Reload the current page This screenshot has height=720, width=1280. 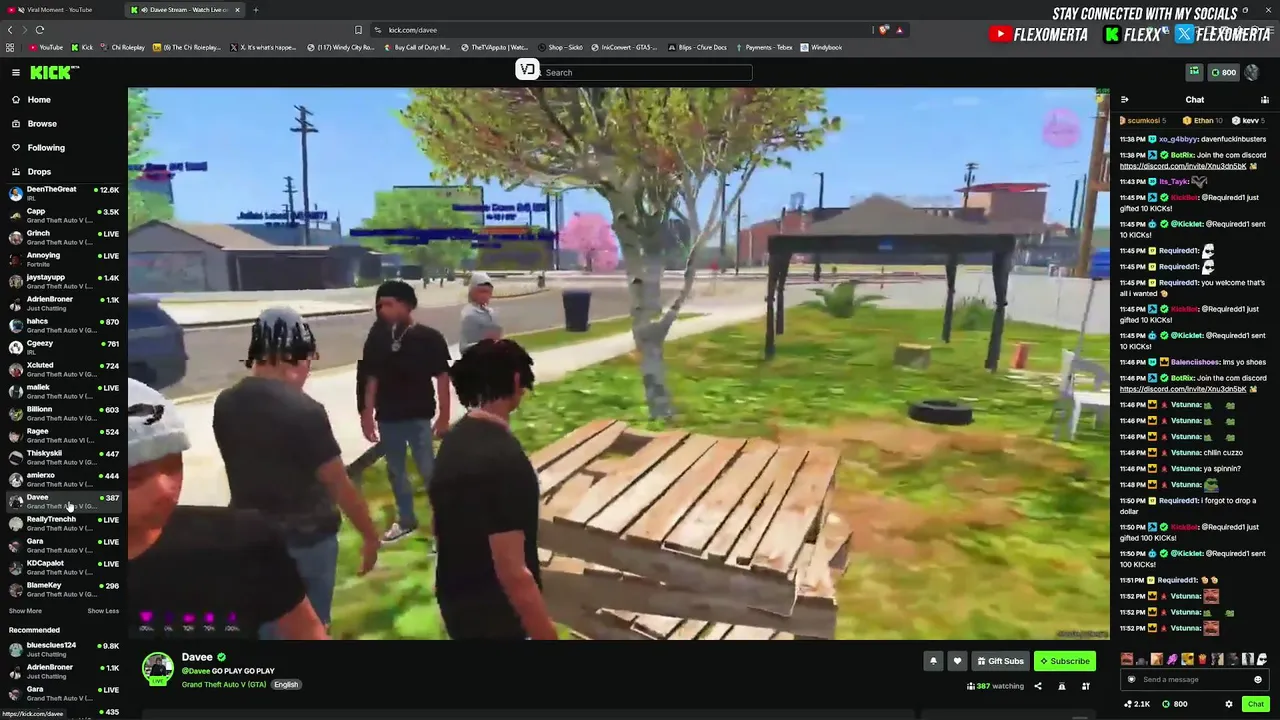(x=40, y=30)
